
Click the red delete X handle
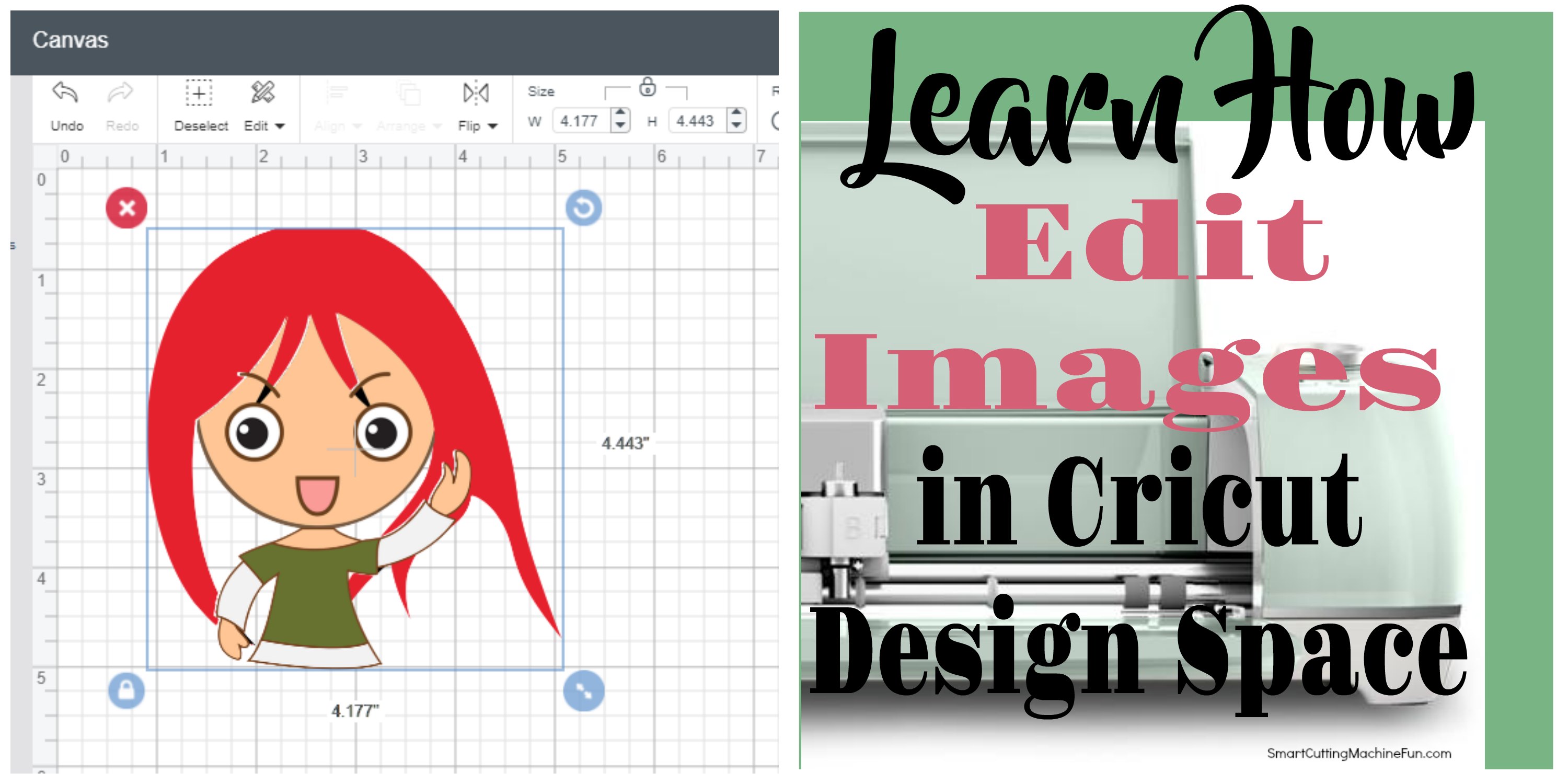(126, 208)
